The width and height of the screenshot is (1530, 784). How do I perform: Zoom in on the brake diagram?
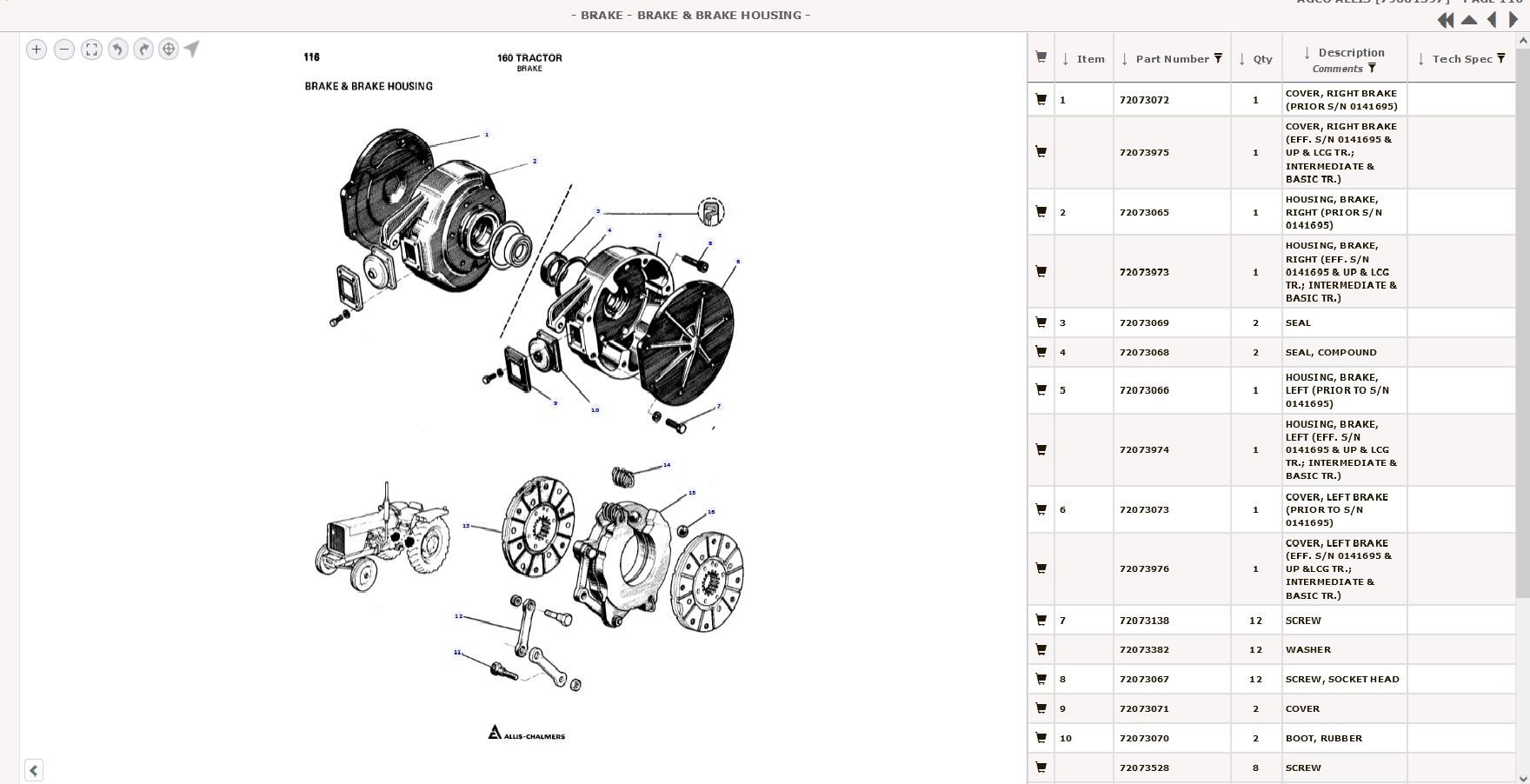(37, 50)
